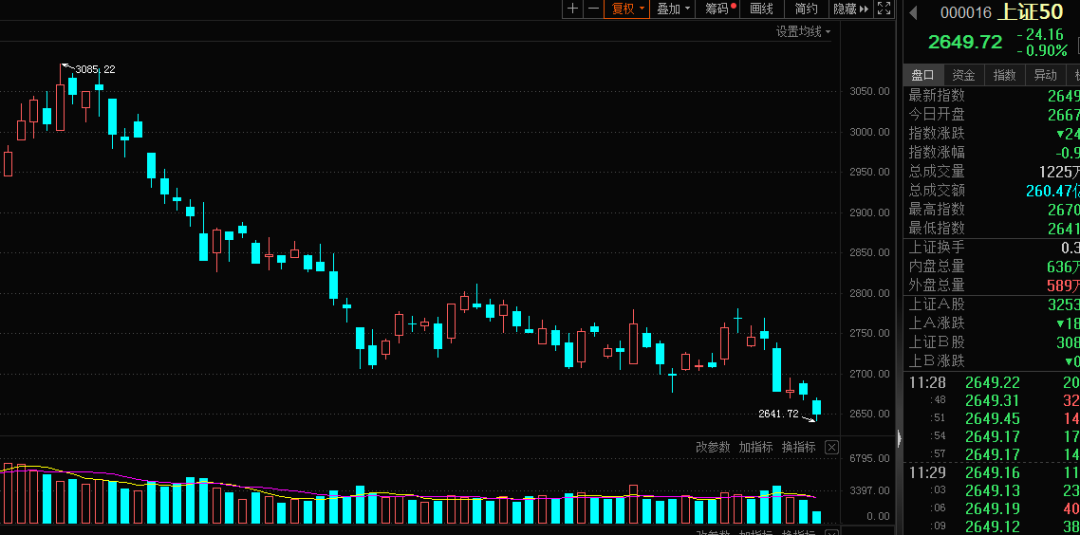
Task: Close the volume indicator panel with X
Action: 831,447
